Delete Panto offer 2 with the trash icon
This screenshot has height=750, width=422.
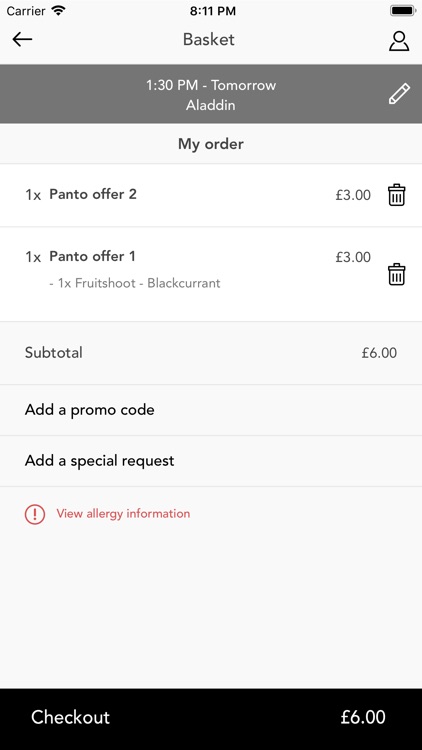tap(396, 195)
